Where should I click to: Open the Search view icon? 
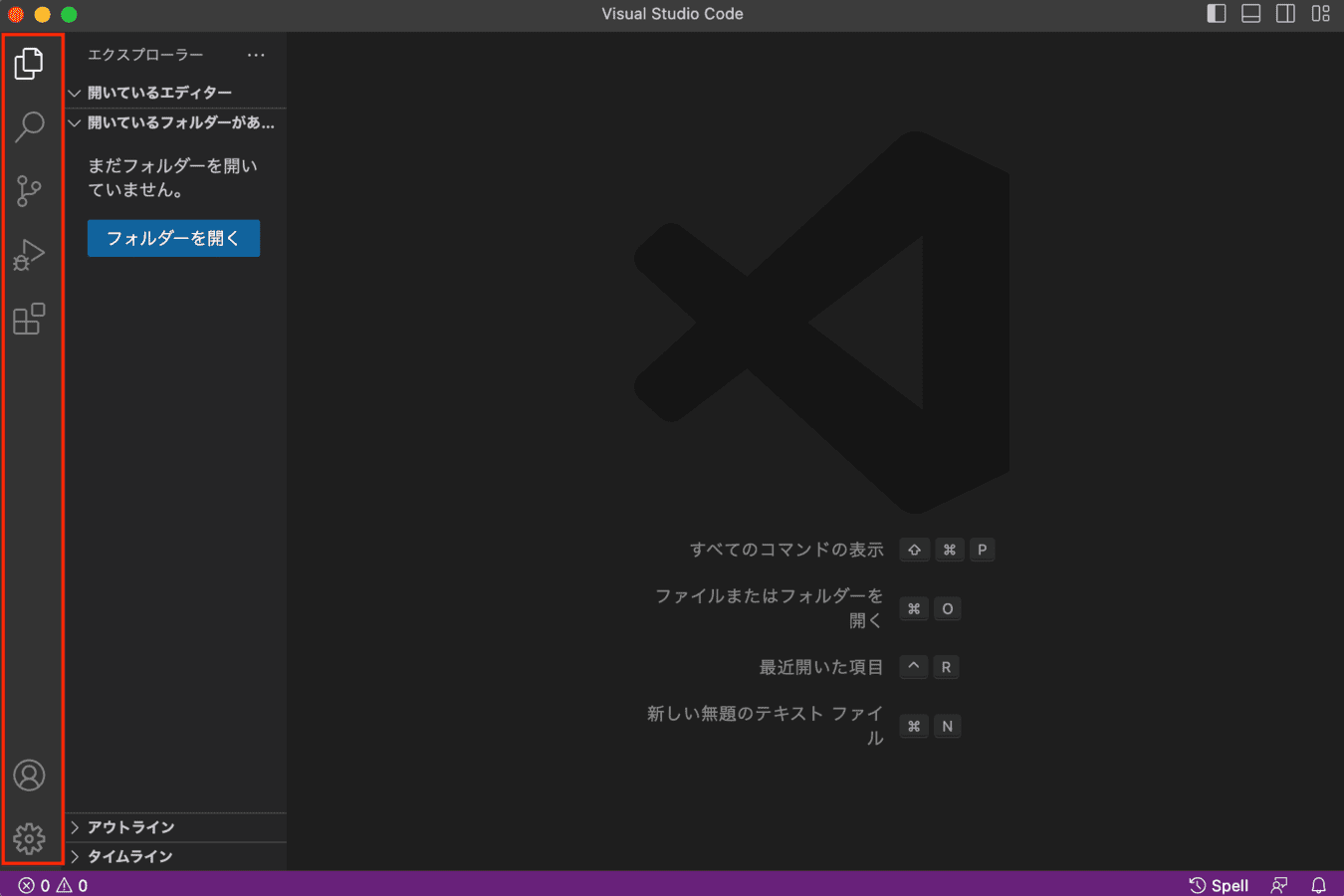coord(29,126)
